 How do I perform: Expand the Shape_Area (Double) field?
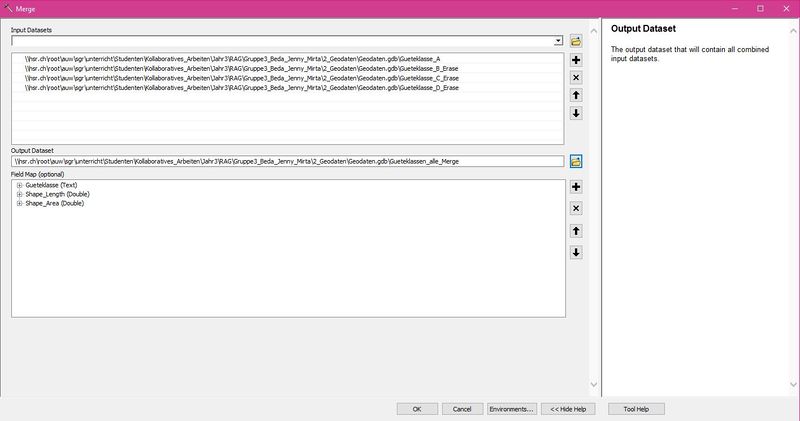19,203
